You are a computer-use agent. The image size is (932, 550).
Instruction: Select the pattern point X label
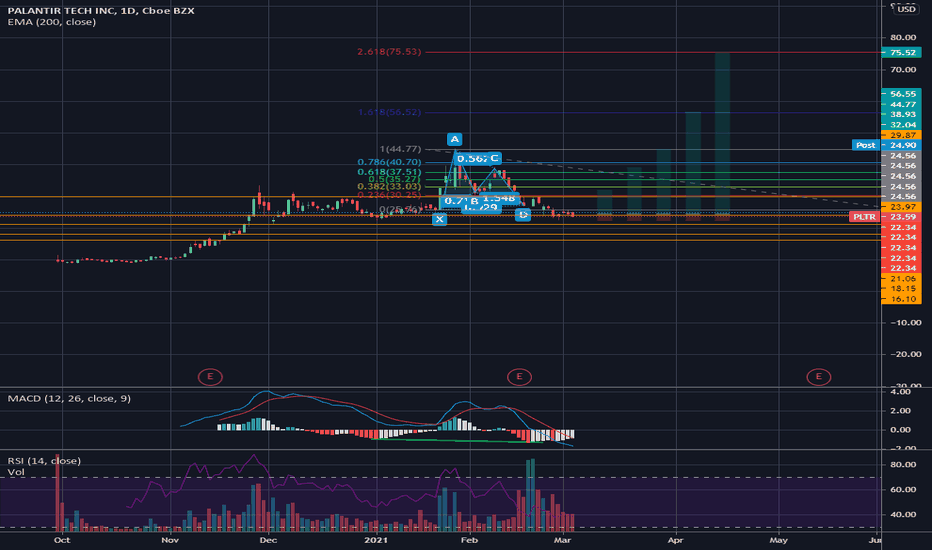(x=439, y=219)
